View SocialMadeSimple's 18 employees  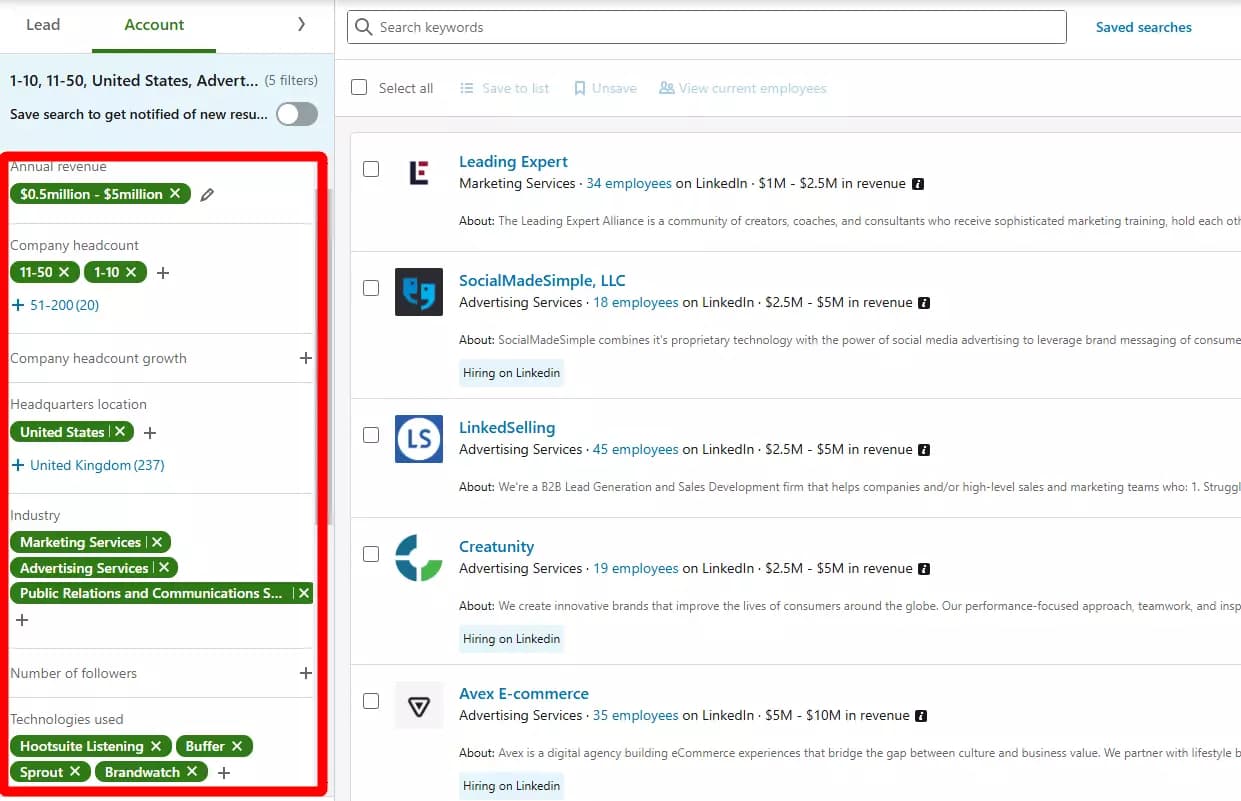tap(636, 303)
